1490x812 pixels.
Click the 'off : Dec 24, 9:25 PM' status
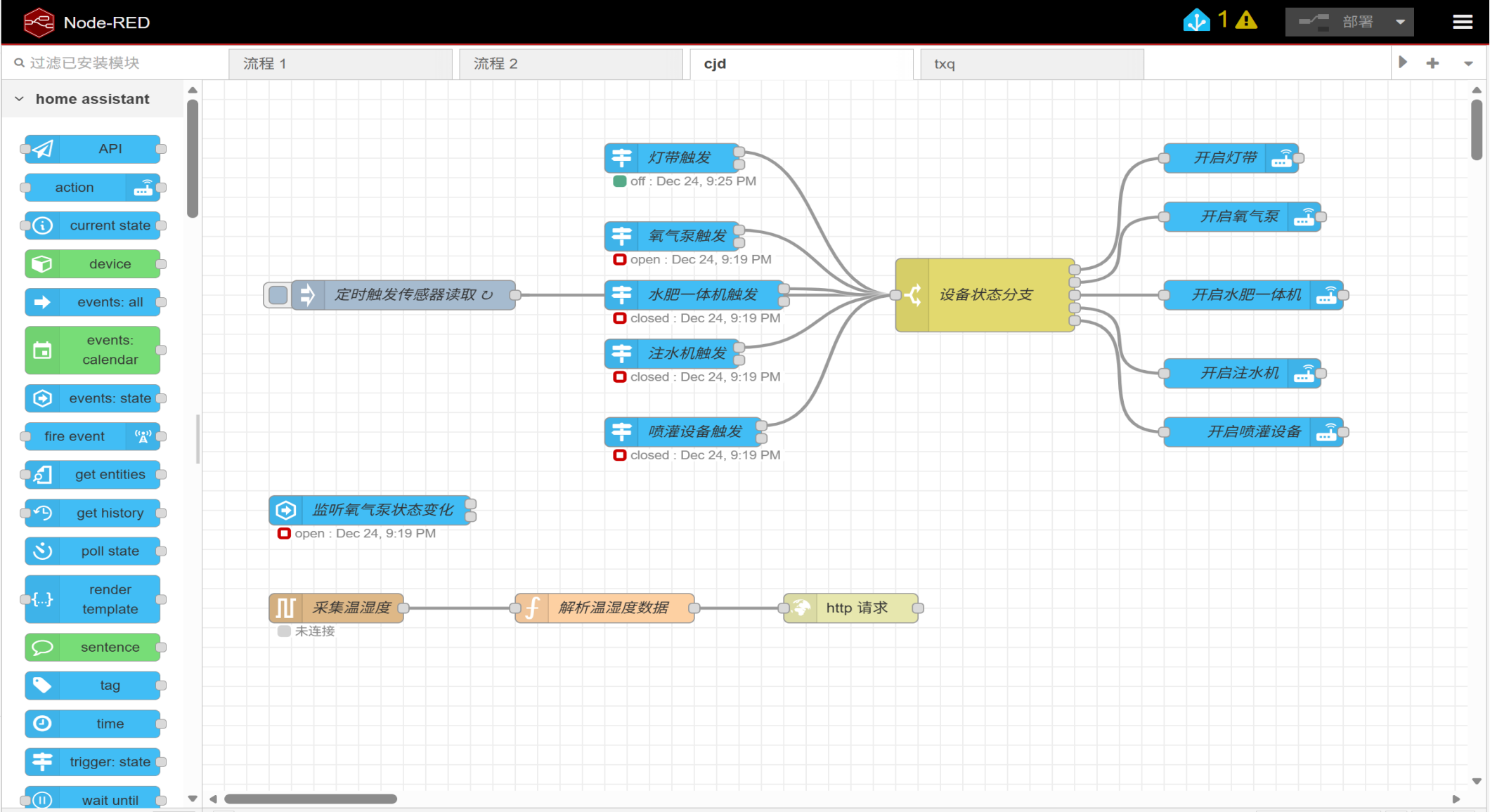693,181
